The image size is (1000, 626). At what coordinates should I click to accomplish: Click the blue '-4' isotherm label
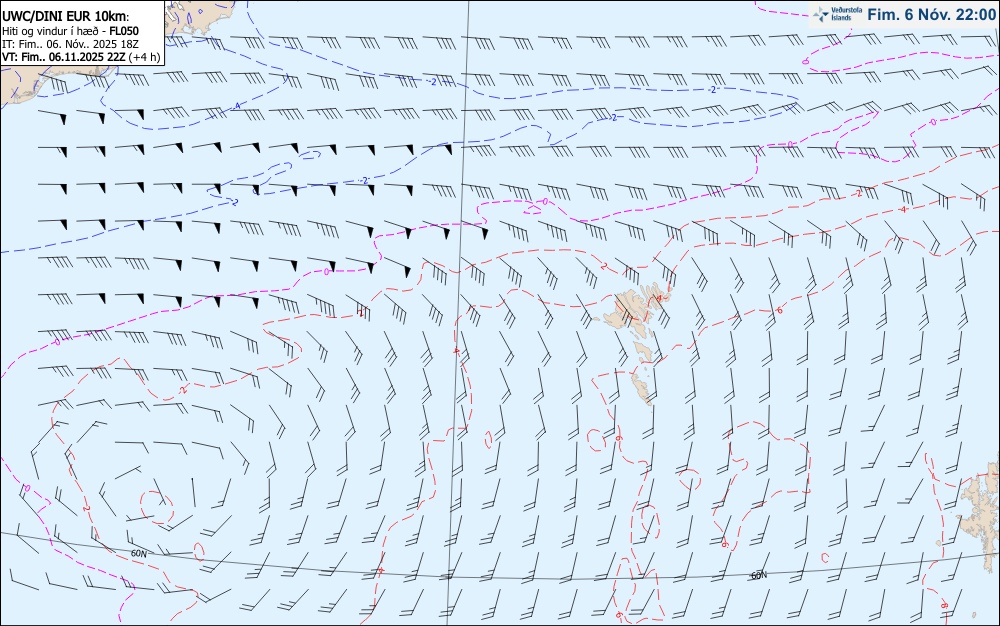click(x=237, y=106)
